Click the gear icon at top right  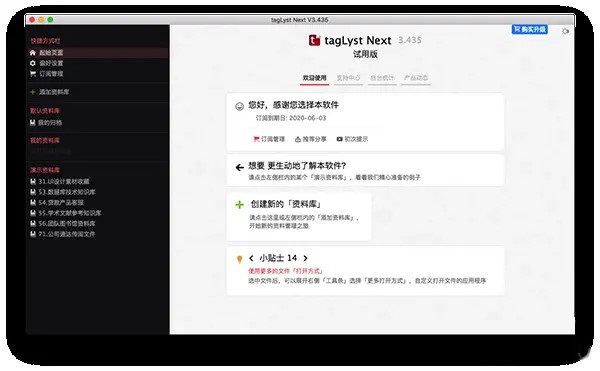565,31
